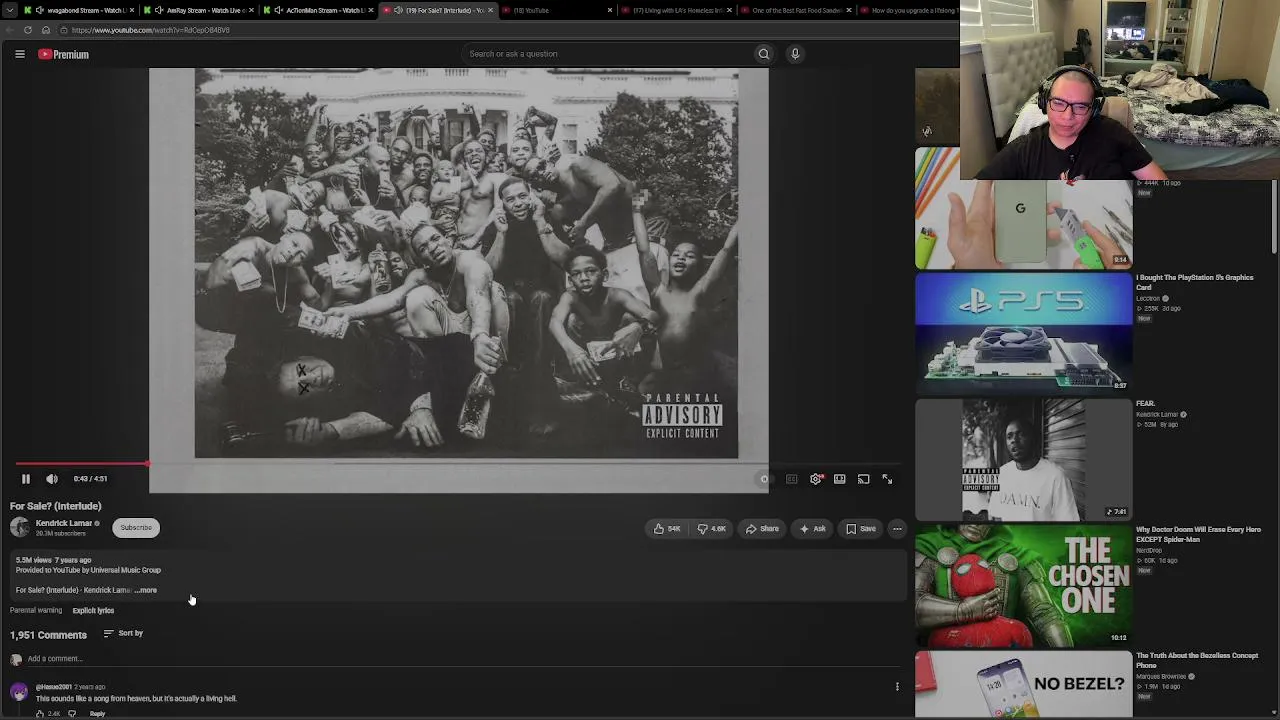This screenshot has height=720, width=1280.
Task: Open The Chosen One video thumbnail
Action: click(x=1023, y=586)
